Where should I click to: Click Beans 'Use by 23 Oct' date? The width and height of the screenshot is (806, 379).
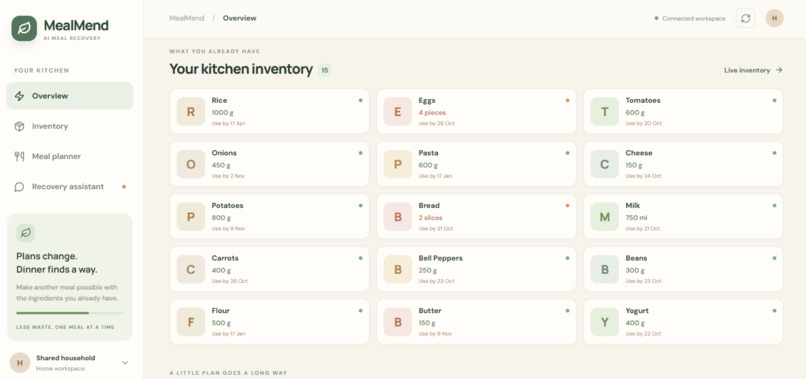click(x=643, y=281)
